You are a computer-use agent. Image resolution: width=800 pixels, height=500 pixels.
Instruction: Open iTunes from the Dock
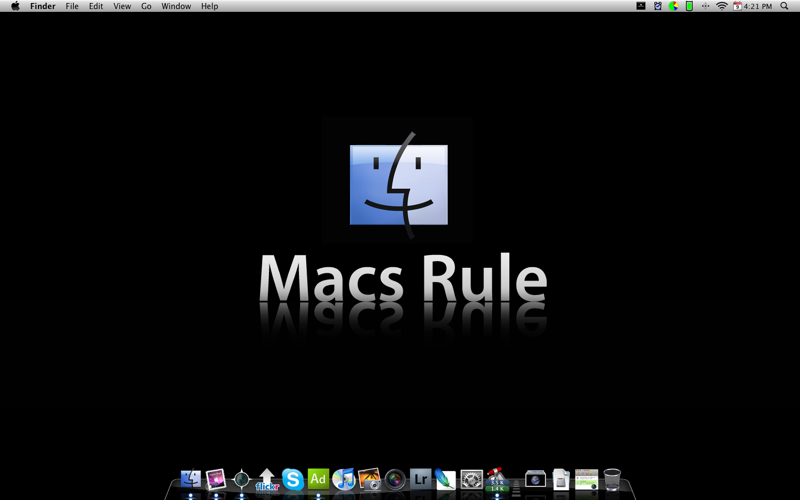click(x=344, y=480)
